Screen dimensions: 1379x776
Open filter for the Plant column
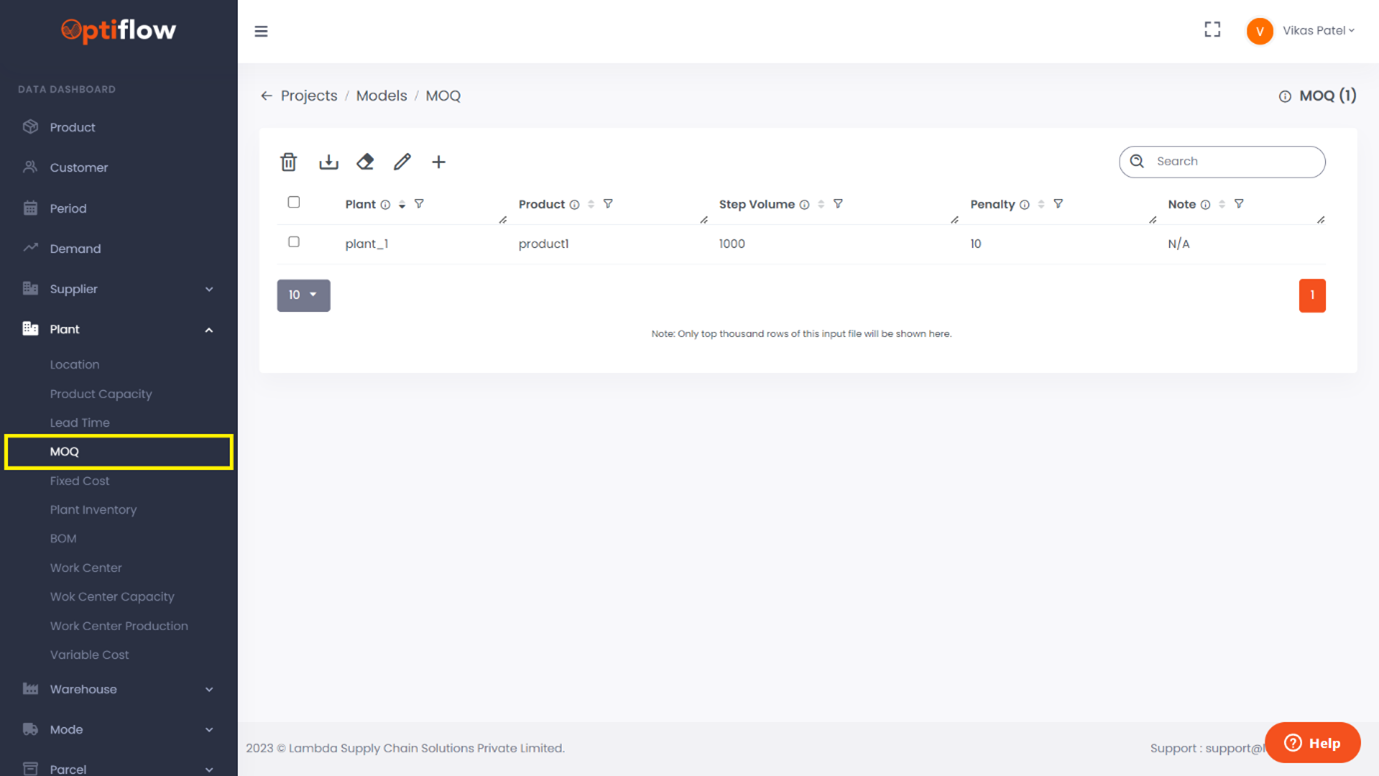(x=419, y=204)
